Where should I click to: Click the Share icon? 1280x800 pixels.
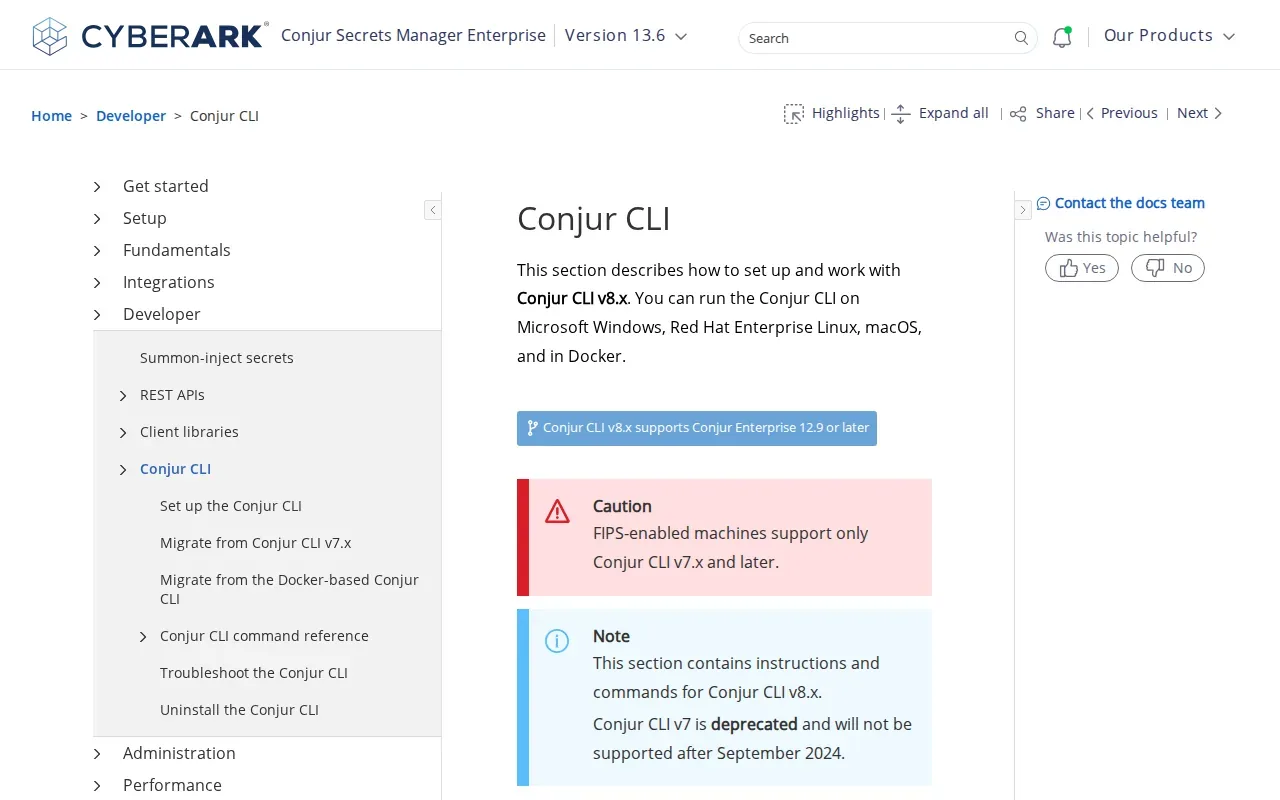tap(1018, 114)
